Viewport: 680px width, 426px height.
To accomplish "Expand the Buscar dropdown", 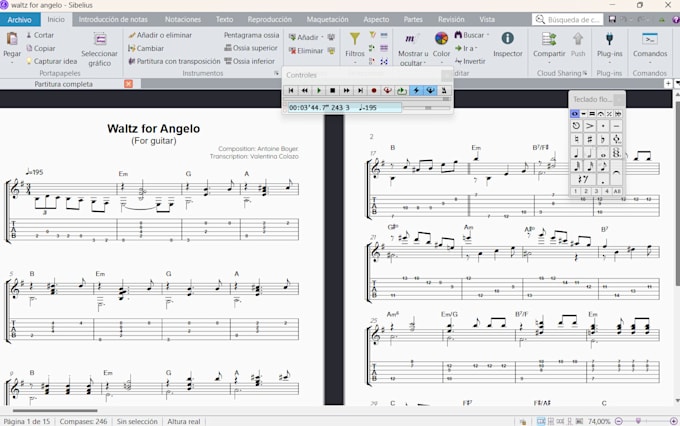I will (486, 35).
